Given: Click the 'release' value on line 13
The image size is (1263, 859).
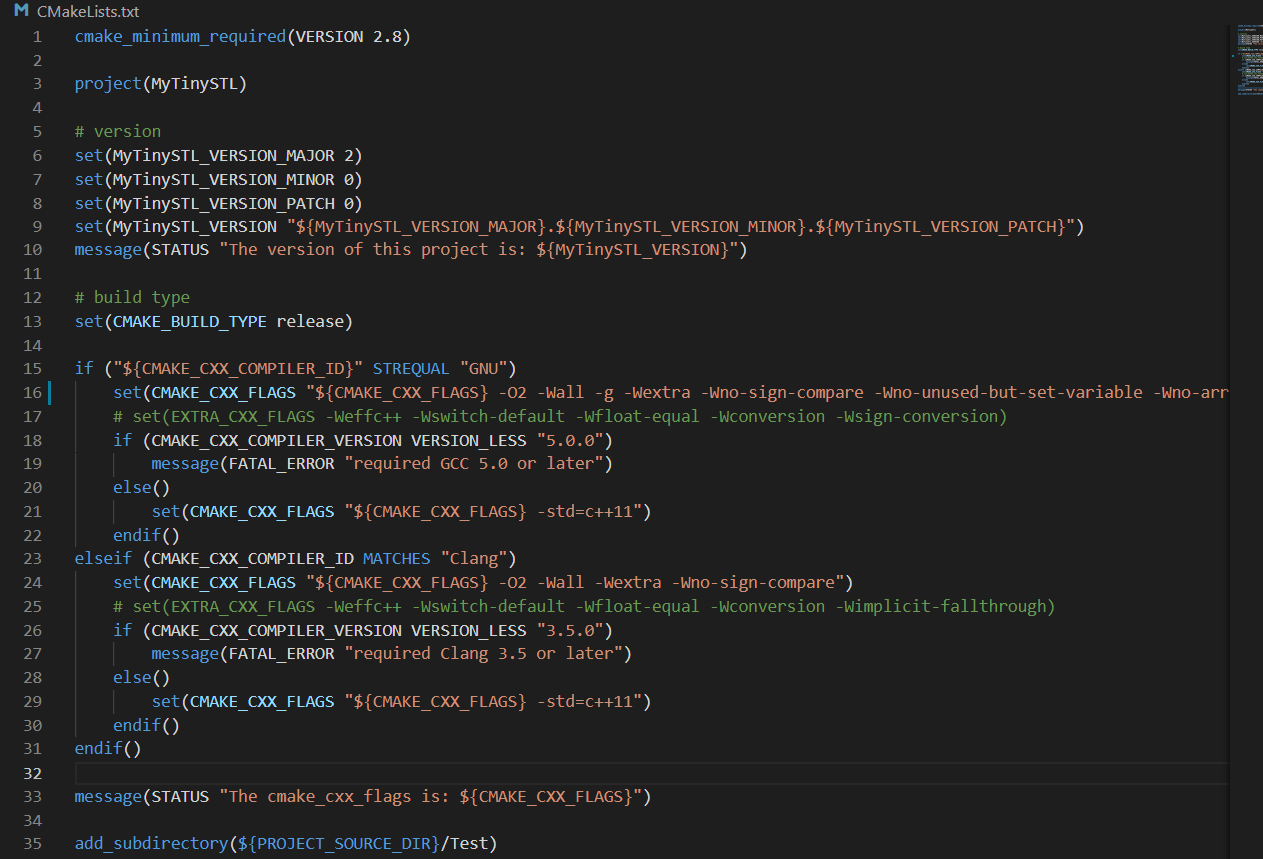Looking at the screenshot, I should point(310,321).
